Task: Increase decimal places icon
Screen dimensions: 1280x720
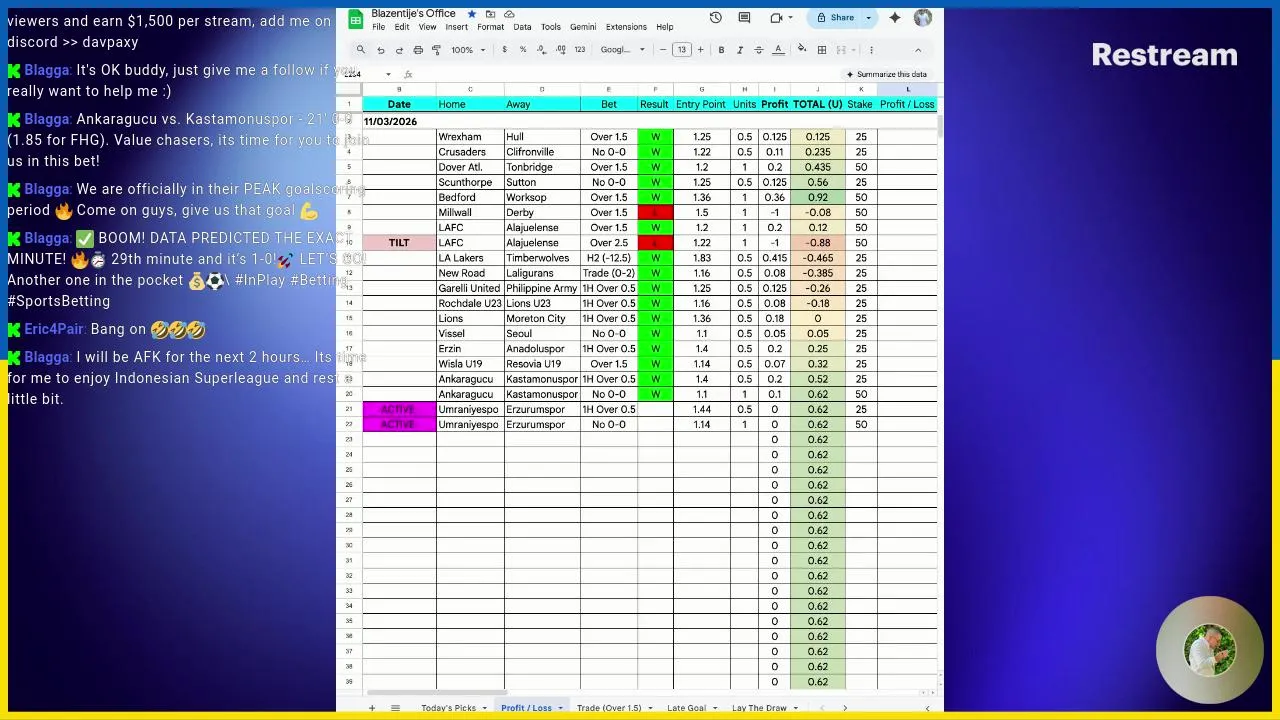Action: tap(560, 50)
